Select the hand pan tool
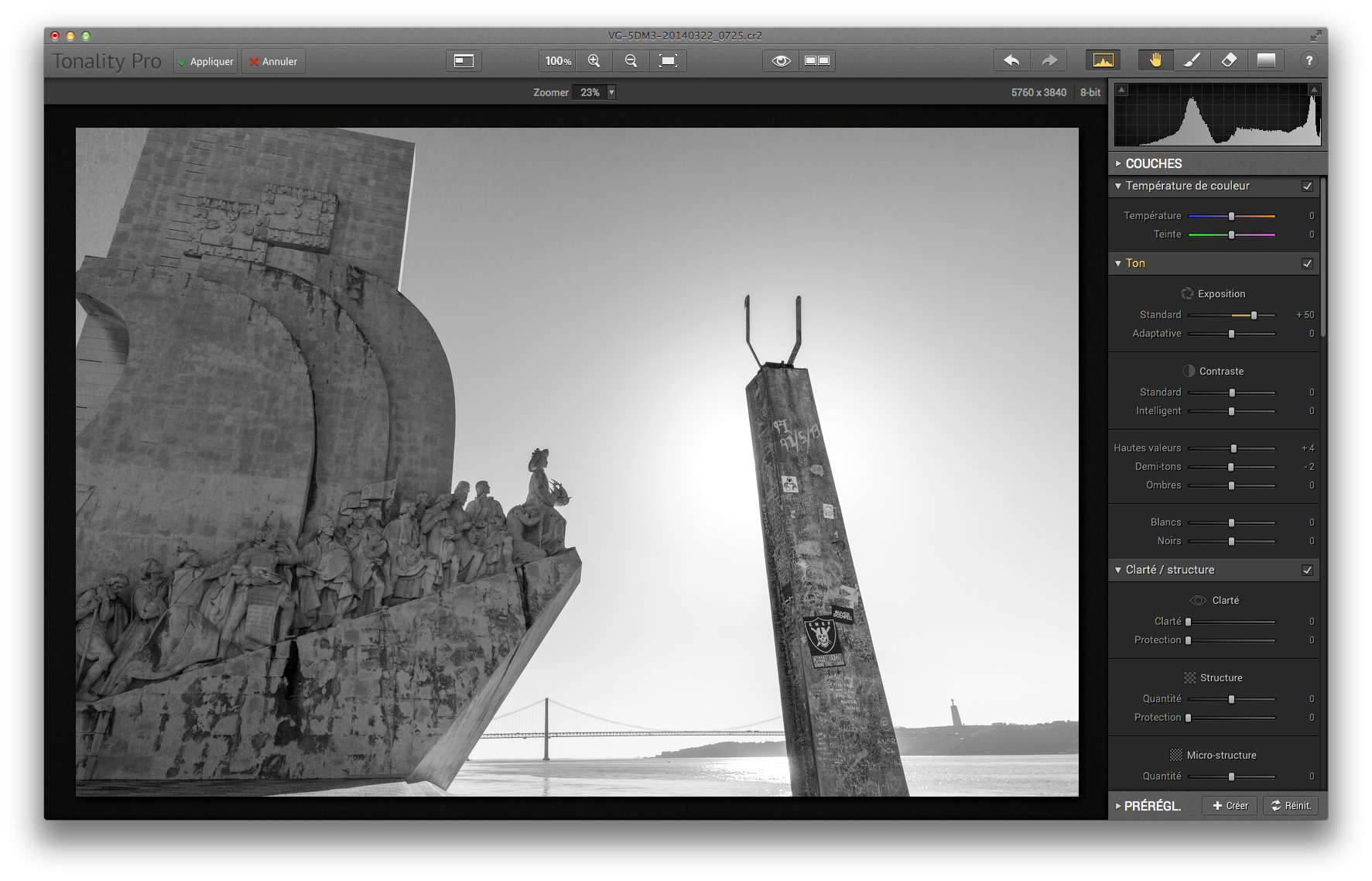 1155,60
